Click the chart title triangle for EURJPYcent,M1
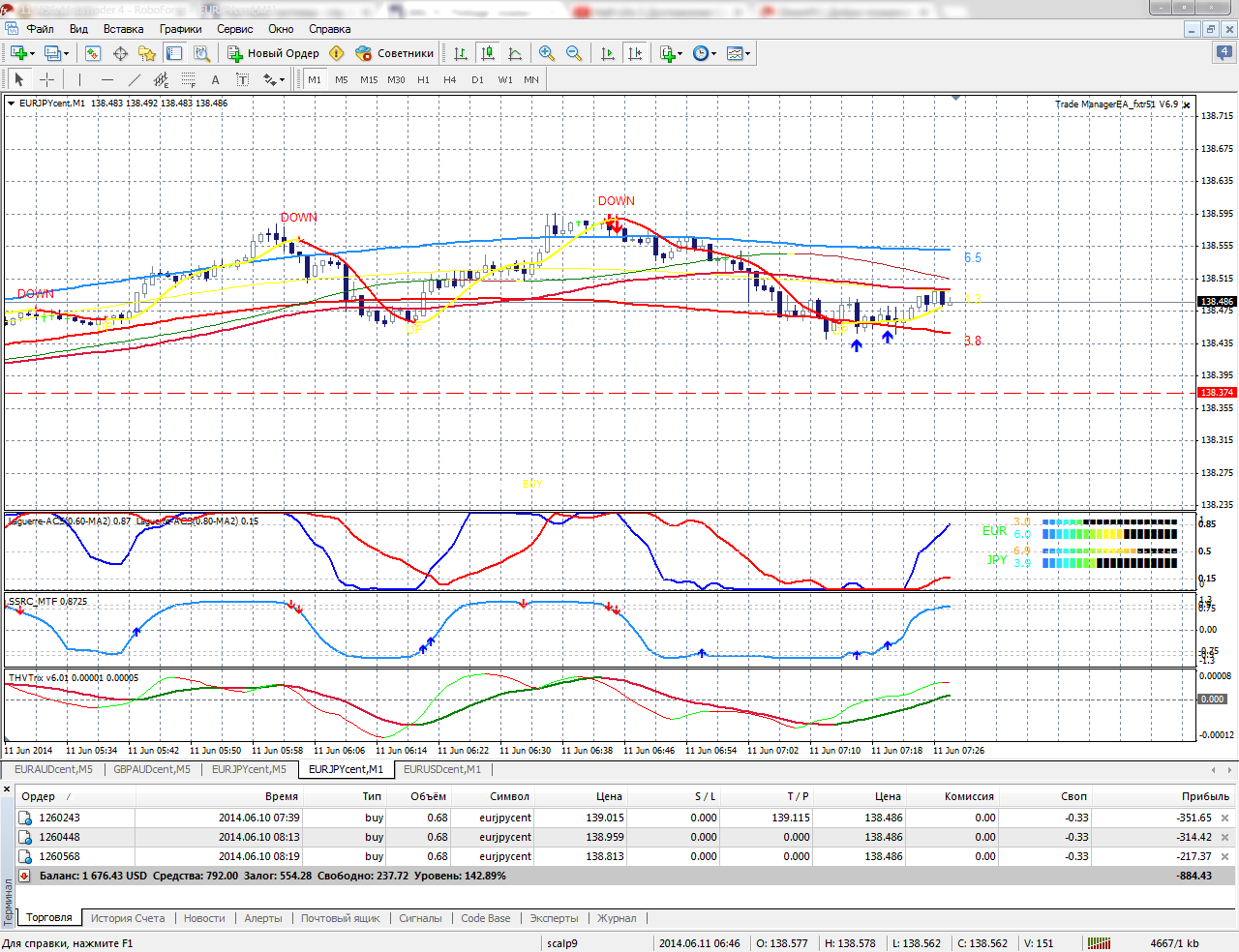The height and width of the screenshot is (952, 1239). (x=11, y=103)
